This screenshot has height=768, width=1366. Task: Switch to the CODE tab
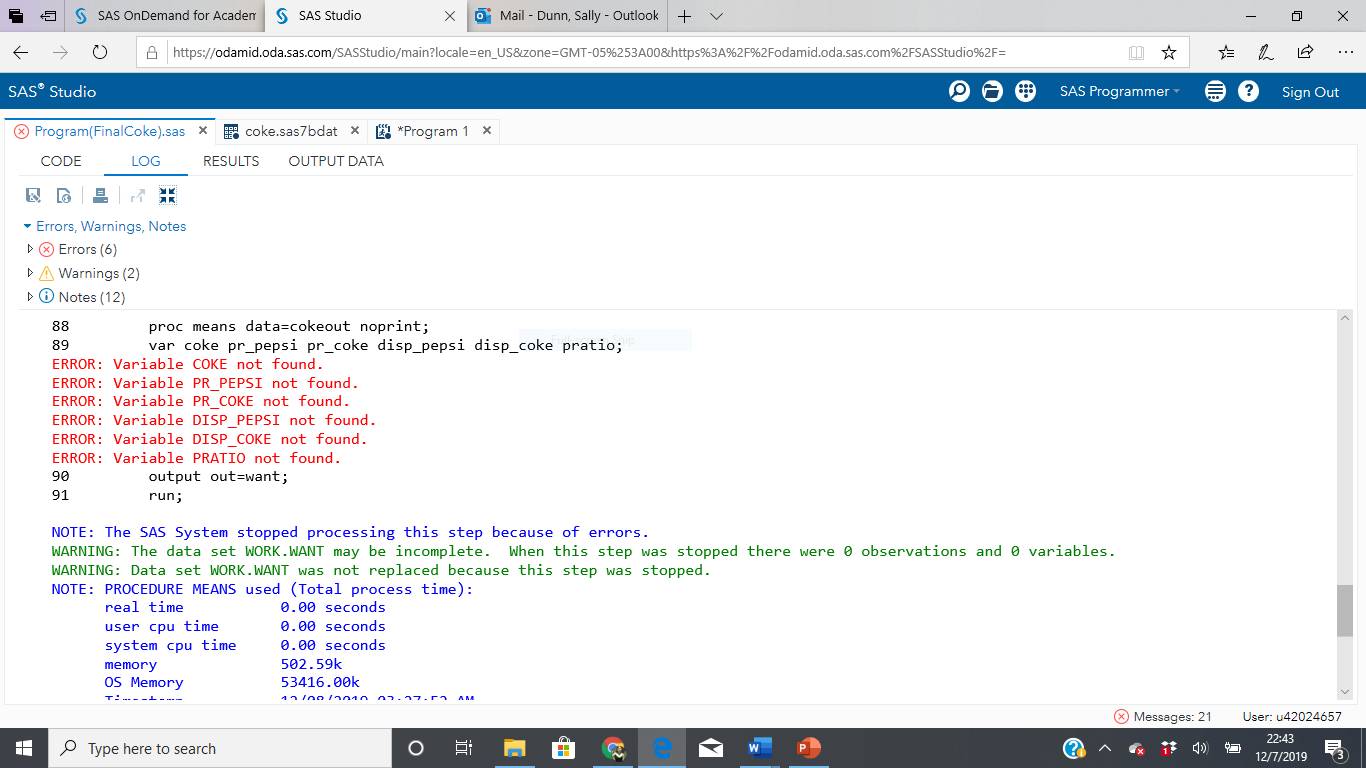pos(61,161)
